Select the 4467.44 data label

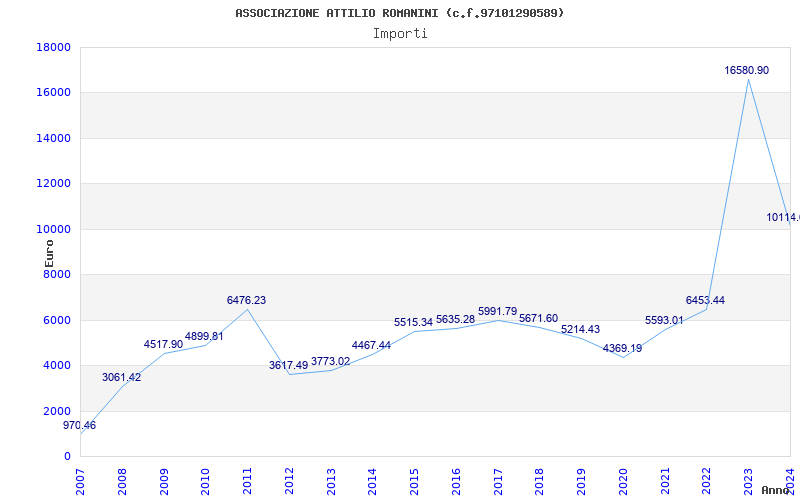371,345
